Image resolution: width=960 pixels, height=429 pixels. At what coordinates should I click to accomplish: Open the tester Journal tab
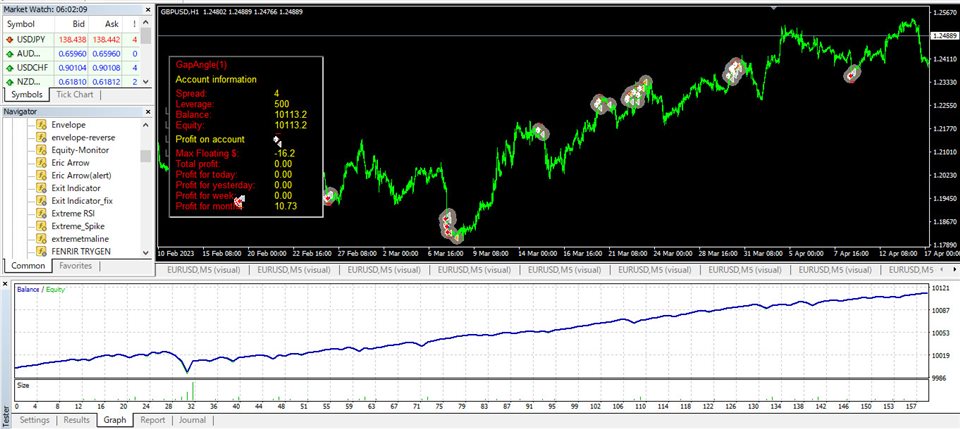click(192, 420)
